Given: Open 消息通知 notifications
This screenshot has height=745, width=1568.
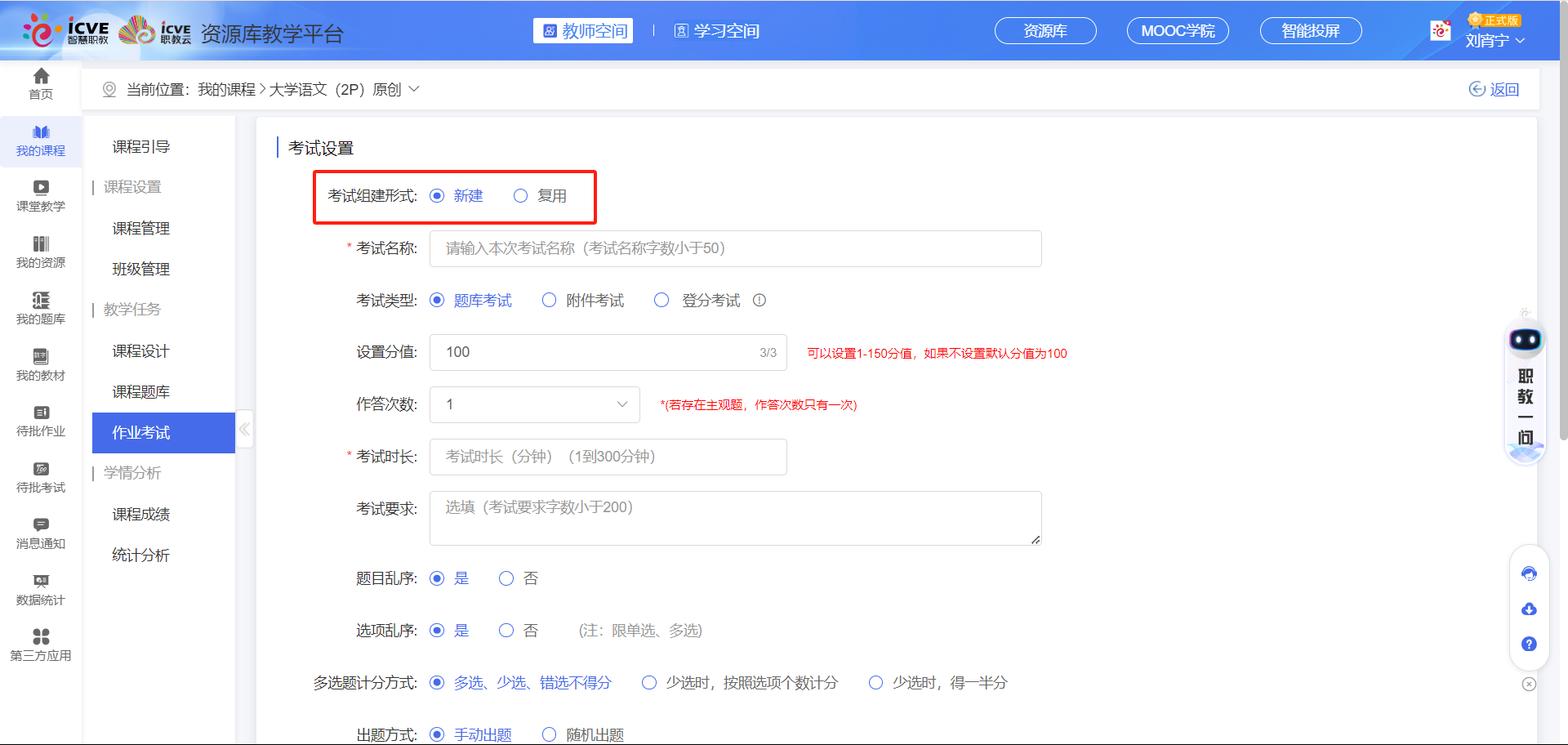Looking at the screenshot, I should tap(40, 533).
